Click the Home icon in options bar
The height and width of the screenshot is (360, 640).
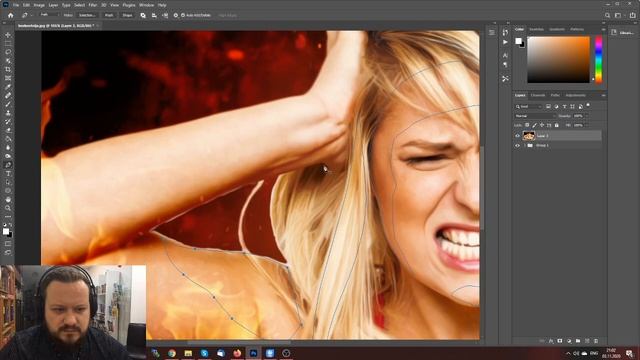[x=11, y=15]
